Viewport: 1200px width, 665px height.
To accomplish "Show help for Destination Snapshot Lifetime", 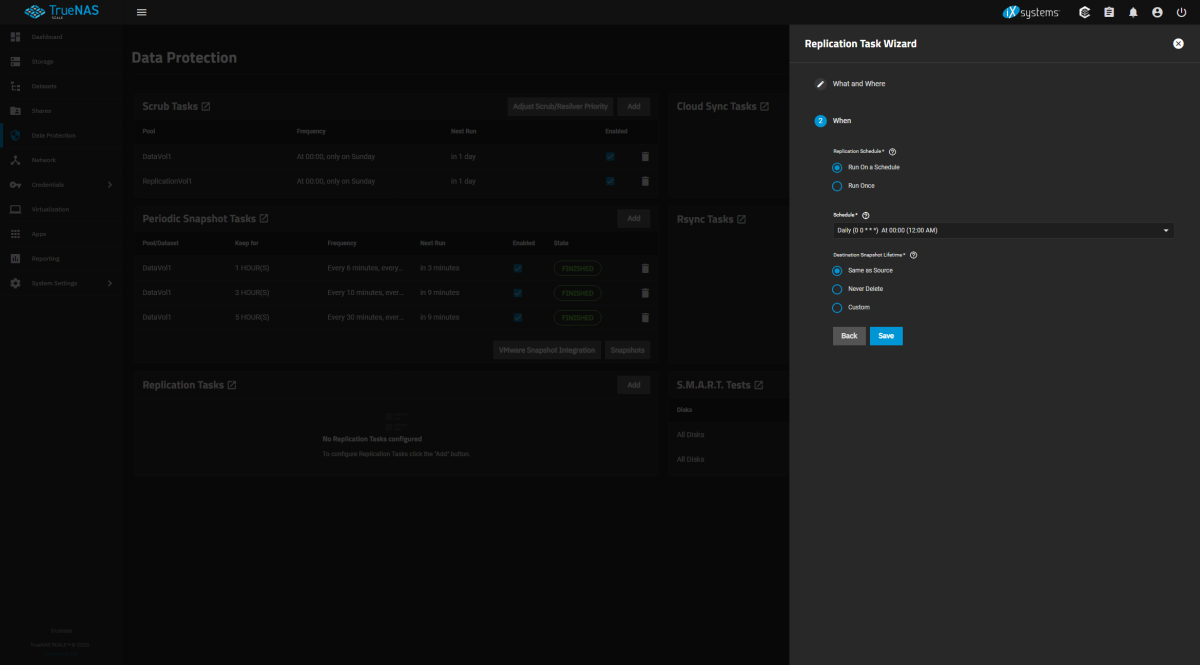I will (914, 255).
